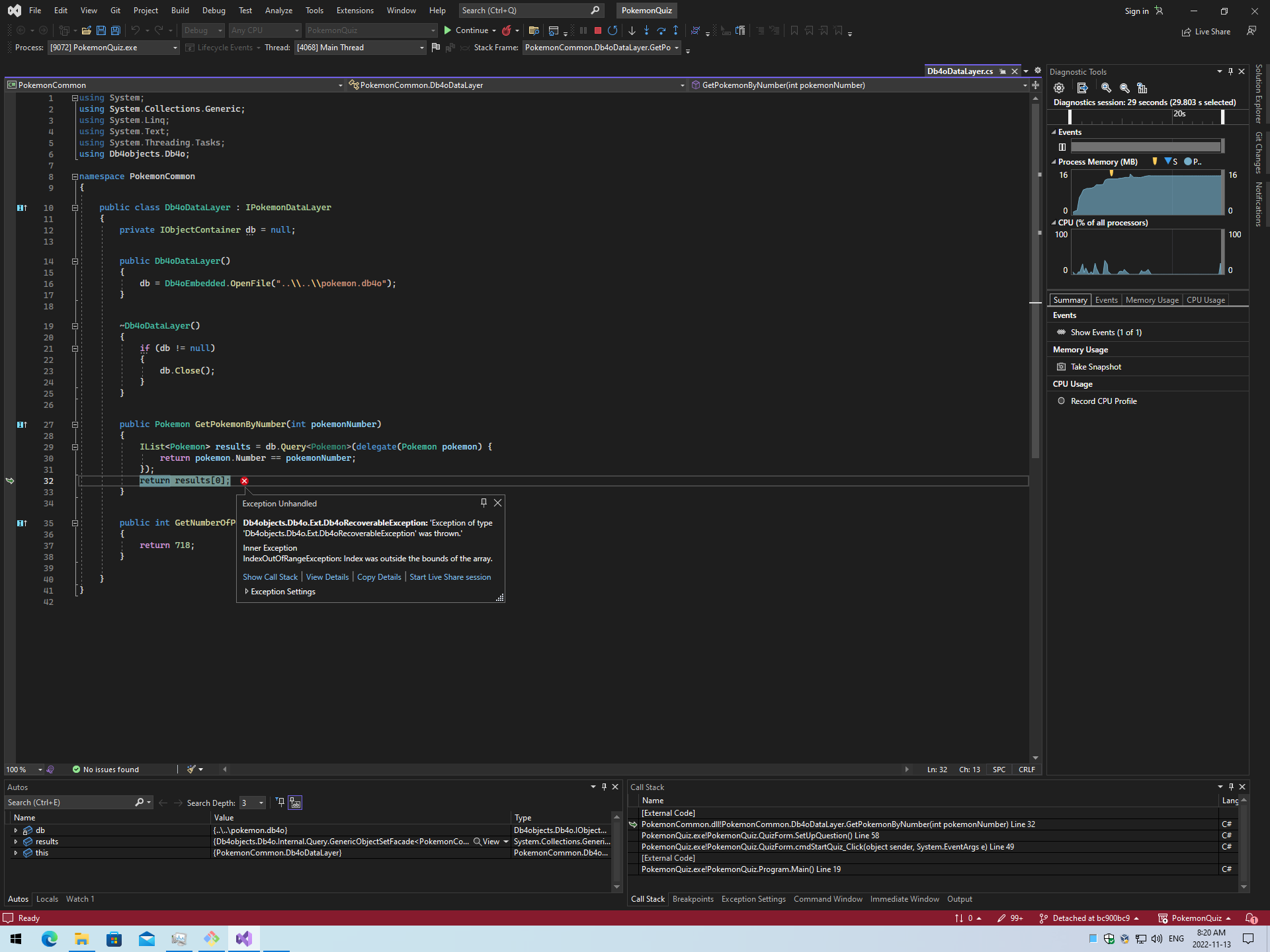Click the right timeline selection handle
Image resolution: width=1270 pixels, height=952 pixels.
(1222, 117)
